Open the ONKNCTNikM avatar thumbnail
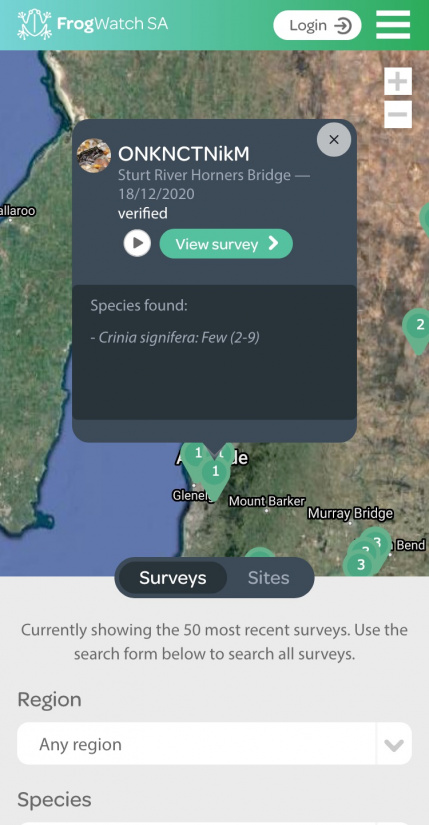The width and height of the screenshot is (429, 825). [x=94, y=156]
